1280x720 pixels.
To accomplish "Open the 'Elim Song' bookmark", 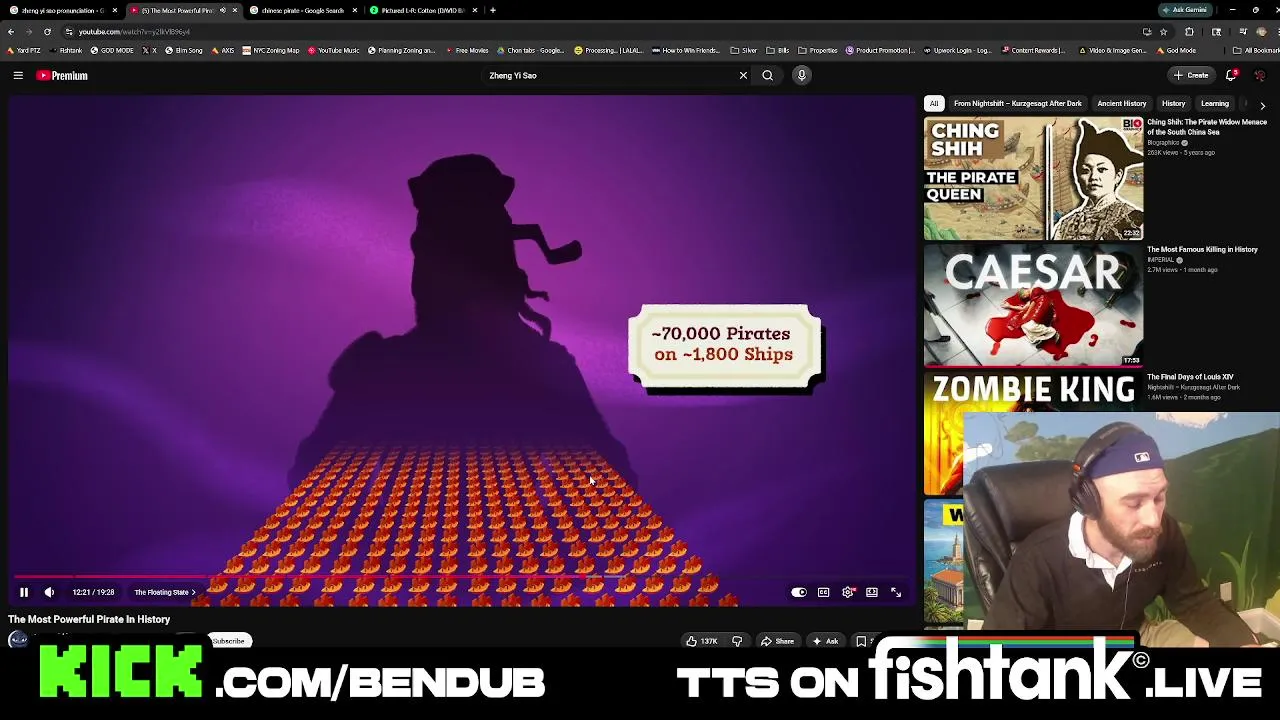I will [184, 50].
